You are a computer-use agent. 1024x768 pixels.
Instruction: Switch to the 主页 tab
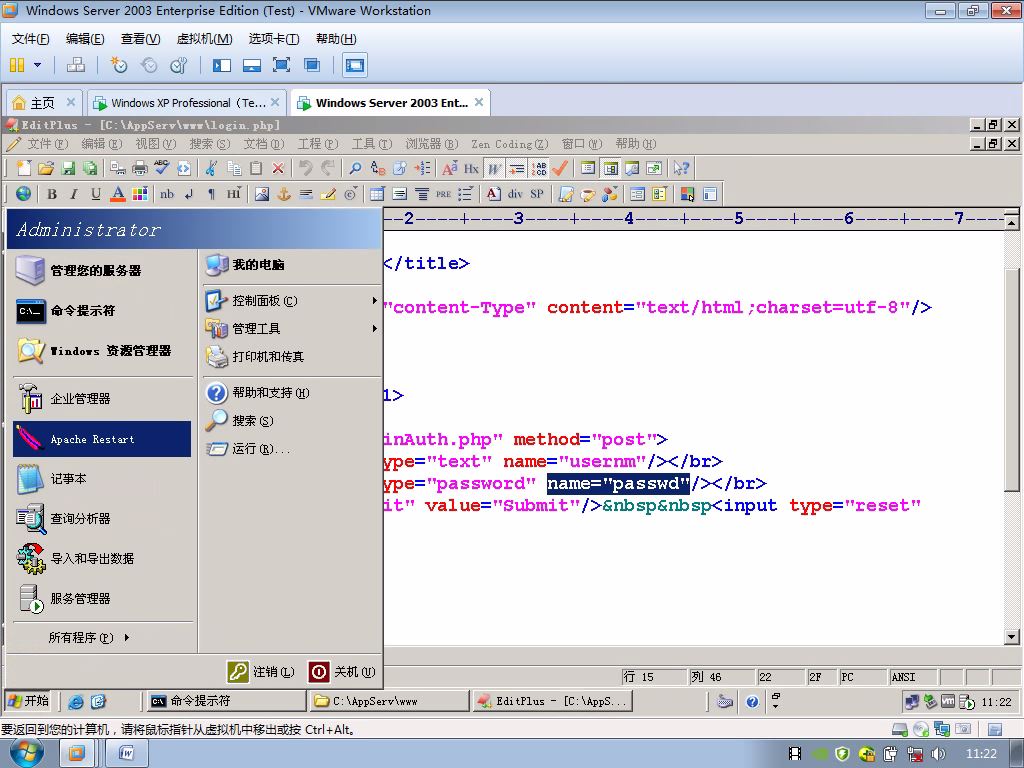coord(44,103)
